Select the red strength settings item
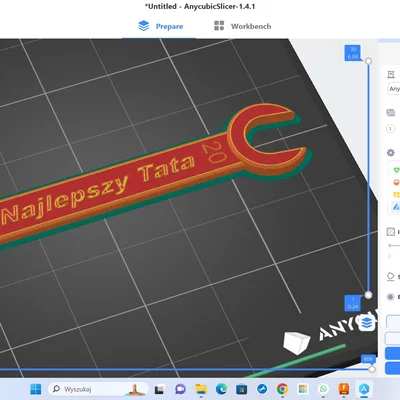 point(396,182)
